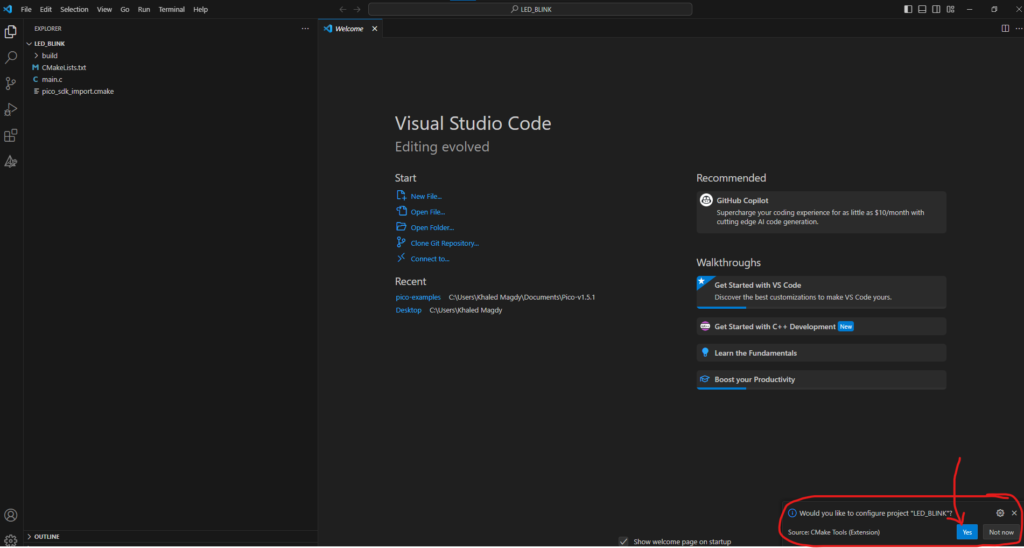Open Run and Debug view icon
The height and width of the screenshot is (548, 1024).
click(11, 110)
